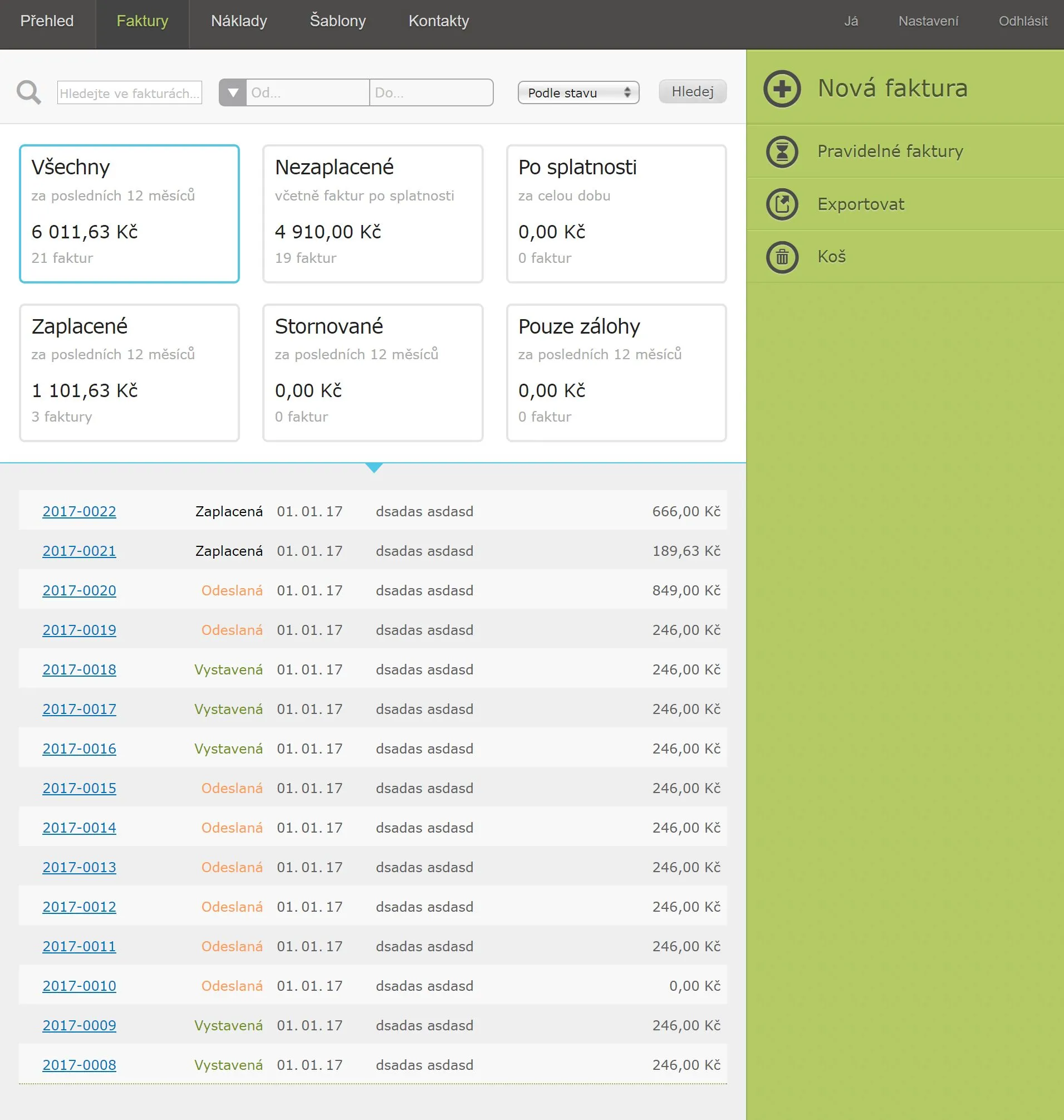Viewport: 1064px width, 1120px height.
Task: Expand the Podle stavu sort dropdown
Action: click(578, 92)
